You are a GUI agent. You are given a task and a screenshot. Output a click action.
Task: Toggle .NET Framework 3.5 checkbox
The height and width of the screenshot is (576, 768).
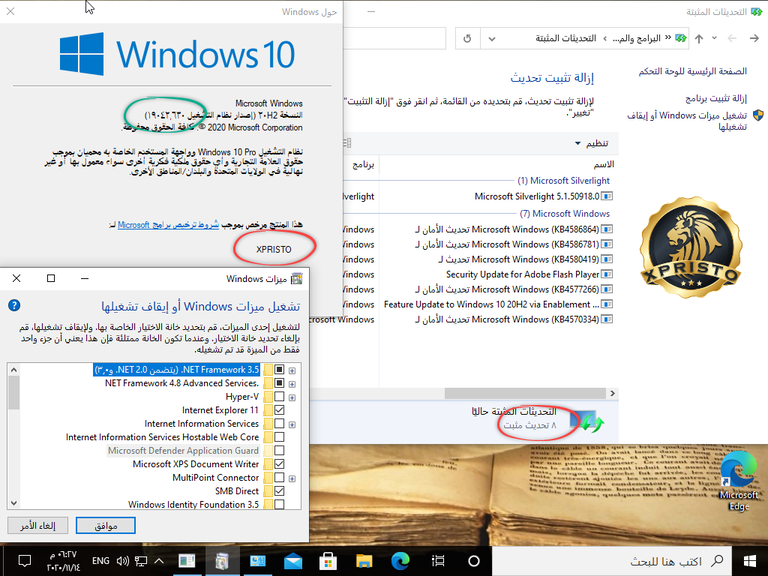pos(279,369)
